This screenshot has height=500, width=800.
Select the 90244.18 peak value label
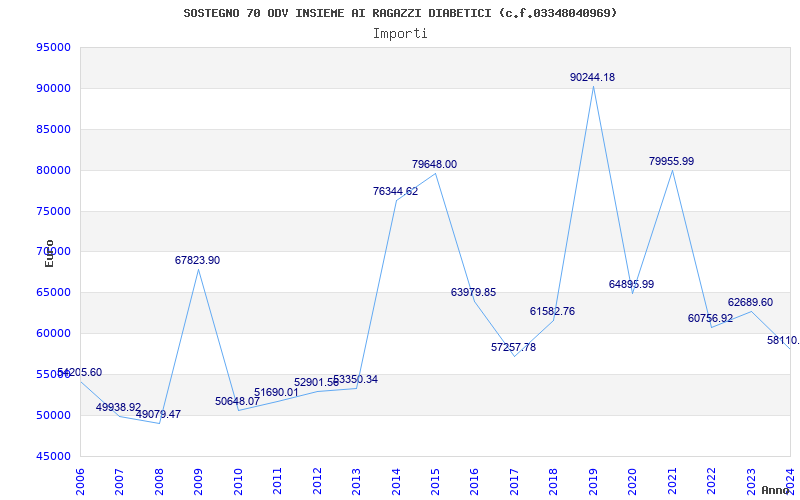click(592, 78)
